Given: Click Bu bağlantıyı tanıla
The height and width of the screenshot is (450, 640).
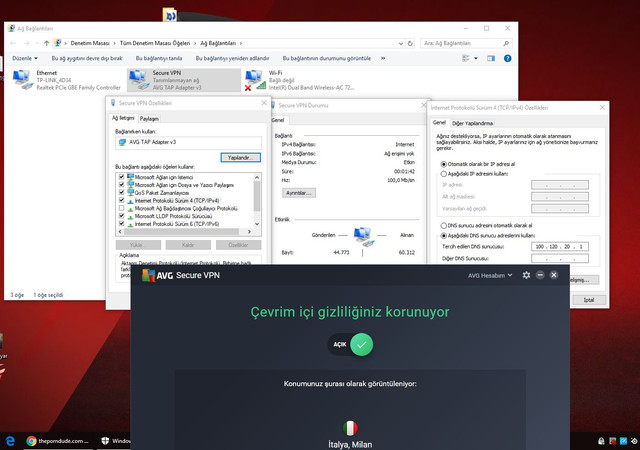Looking at the screenshot, I should coord(159,58).
